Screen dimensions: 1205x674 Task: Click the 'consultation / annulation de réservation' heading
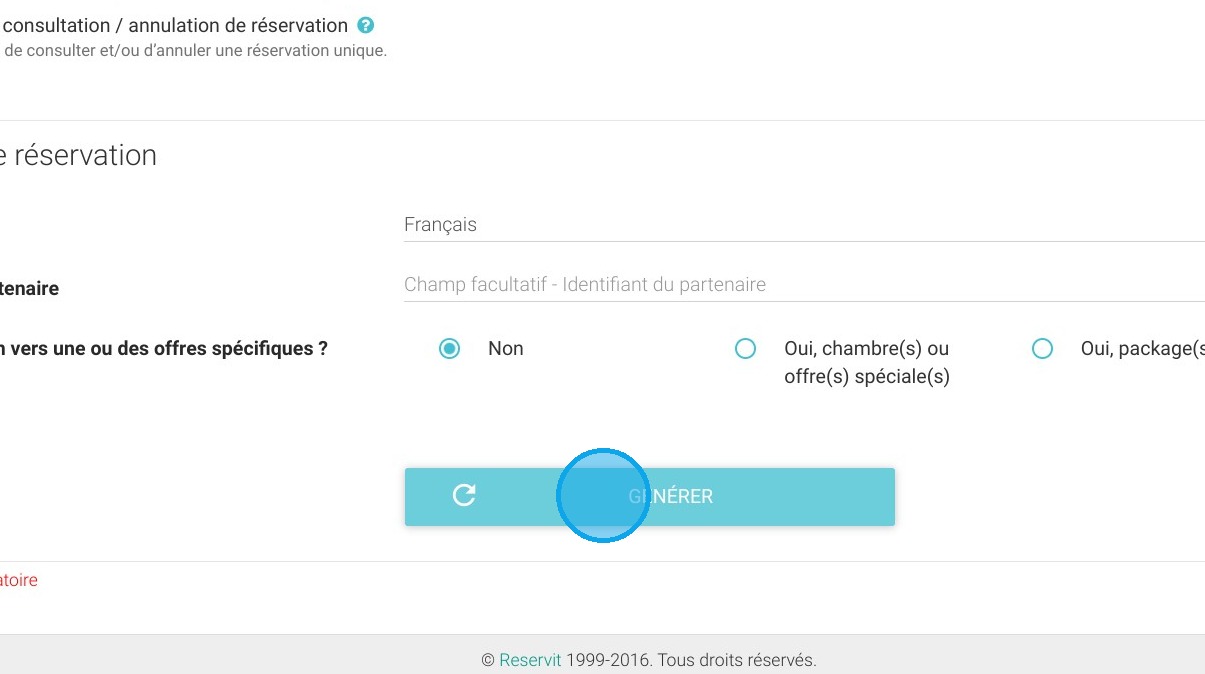(x=176, y=26)
